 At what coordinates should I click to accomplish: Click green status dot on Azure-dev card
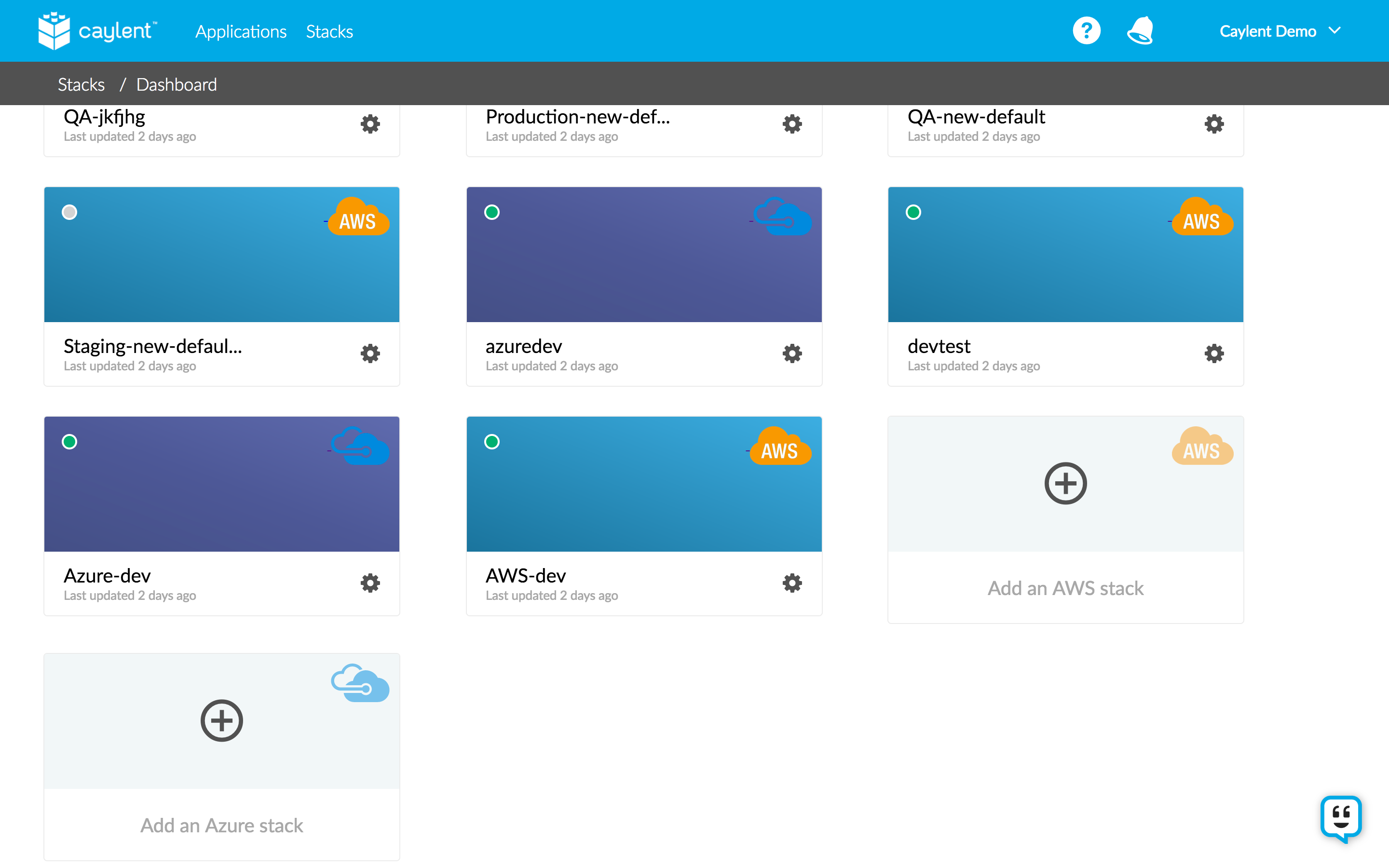(69, 442)
